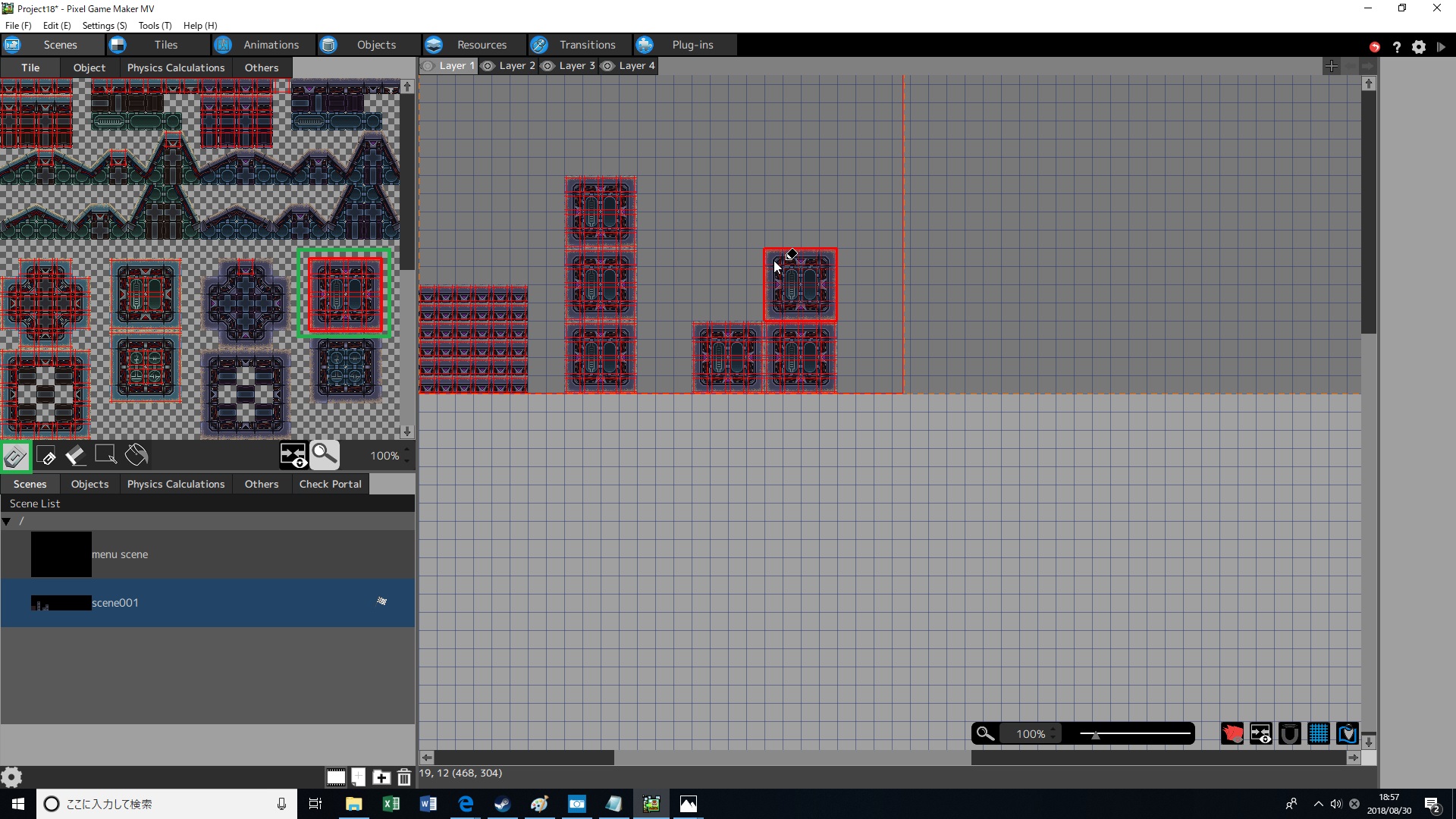Viewport: 1456px width, 819px height.
Task: Click the magnet snap icon
Action: pyautogui.click(x=1289, y=733)
